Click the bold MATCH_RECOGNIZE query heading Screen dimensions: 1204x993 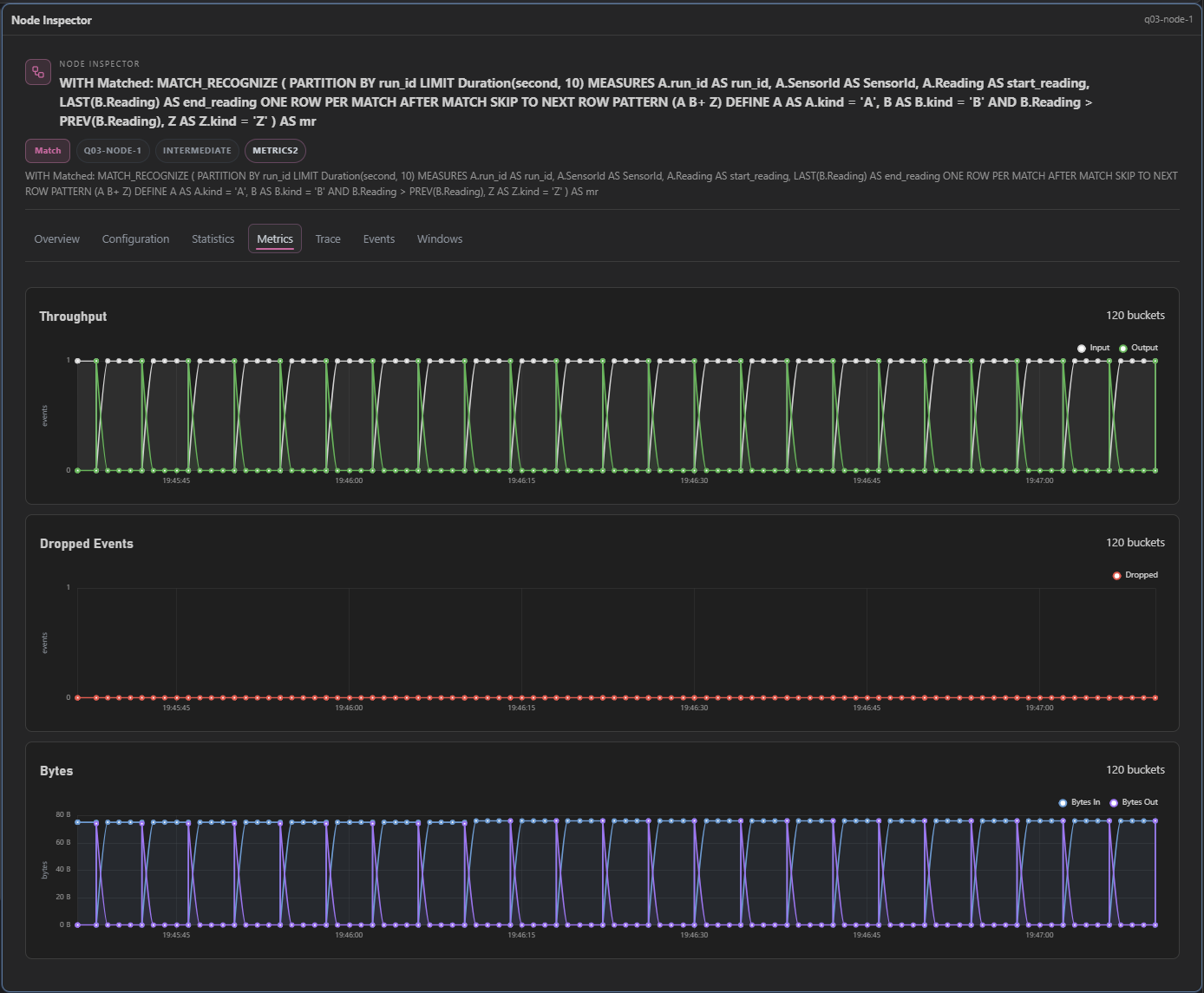(576, 102)
